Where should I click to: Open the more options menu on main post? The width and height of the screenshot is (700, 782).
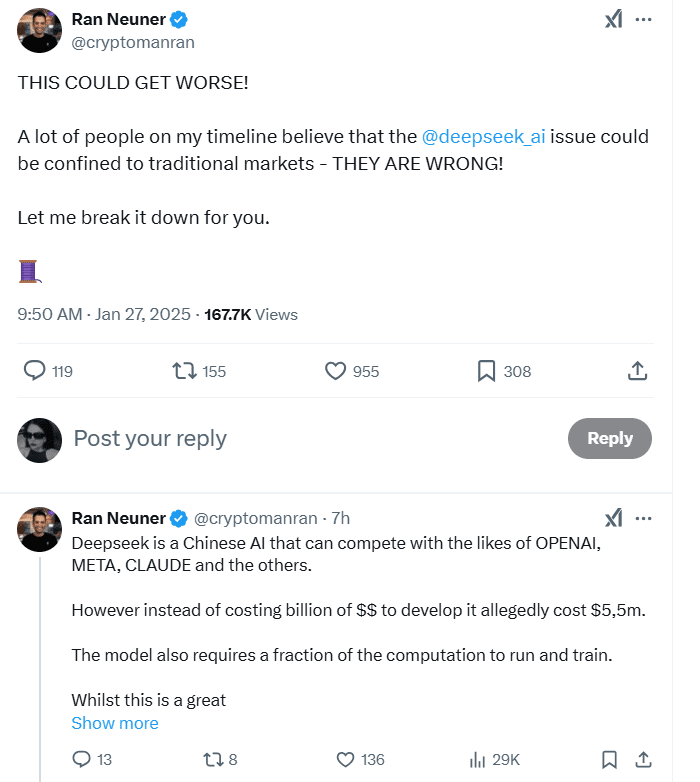coord(644,20)
